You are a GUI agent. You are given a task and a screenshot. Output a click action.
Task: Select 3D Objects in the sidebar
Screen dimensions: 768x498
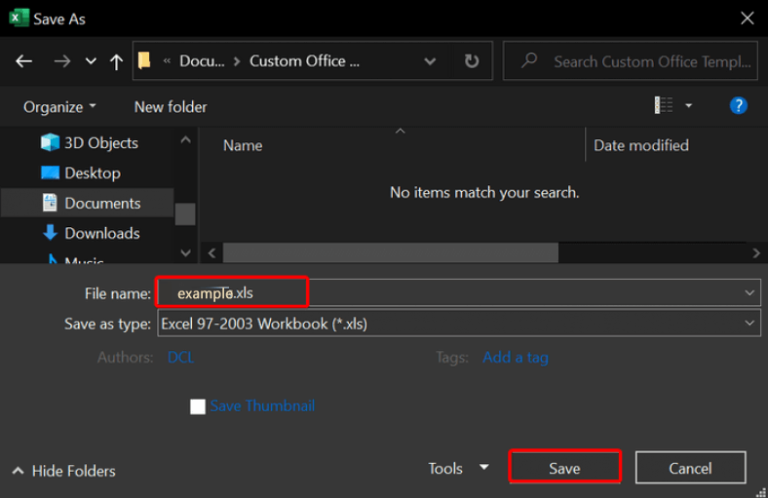(x=100, y=143)
